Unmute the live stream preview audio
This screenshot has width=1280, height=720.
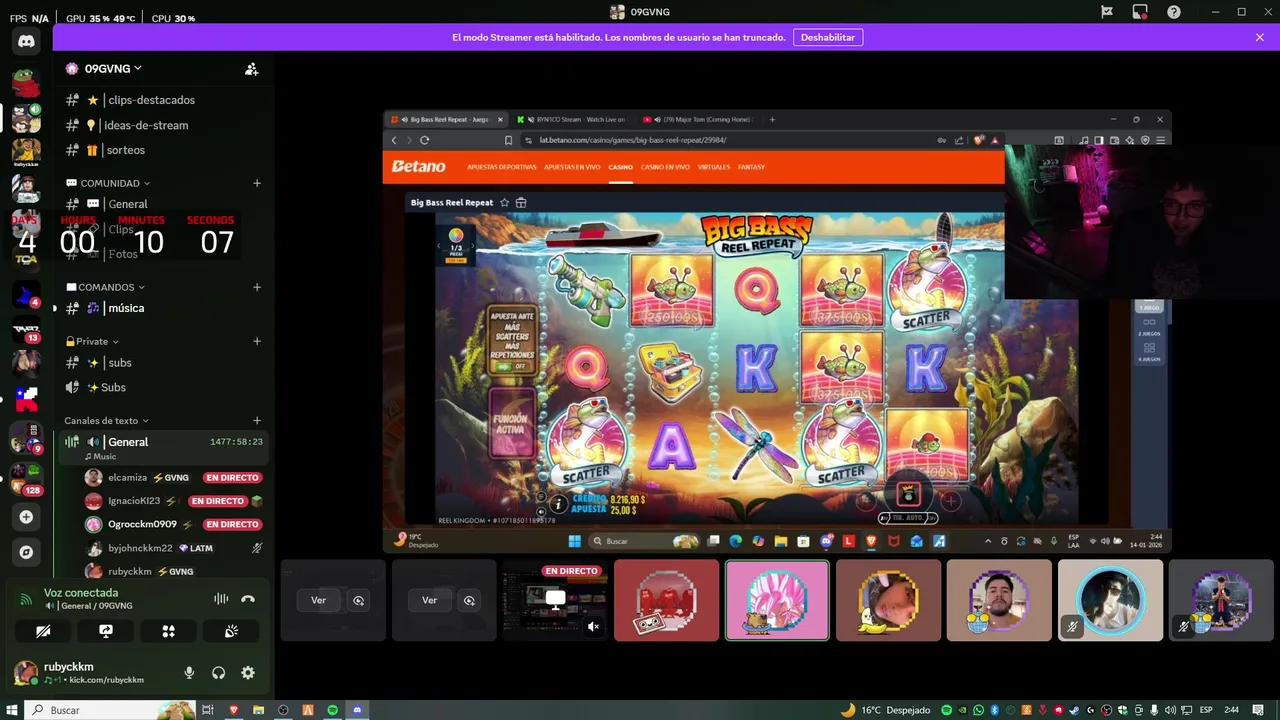(593, 626)
